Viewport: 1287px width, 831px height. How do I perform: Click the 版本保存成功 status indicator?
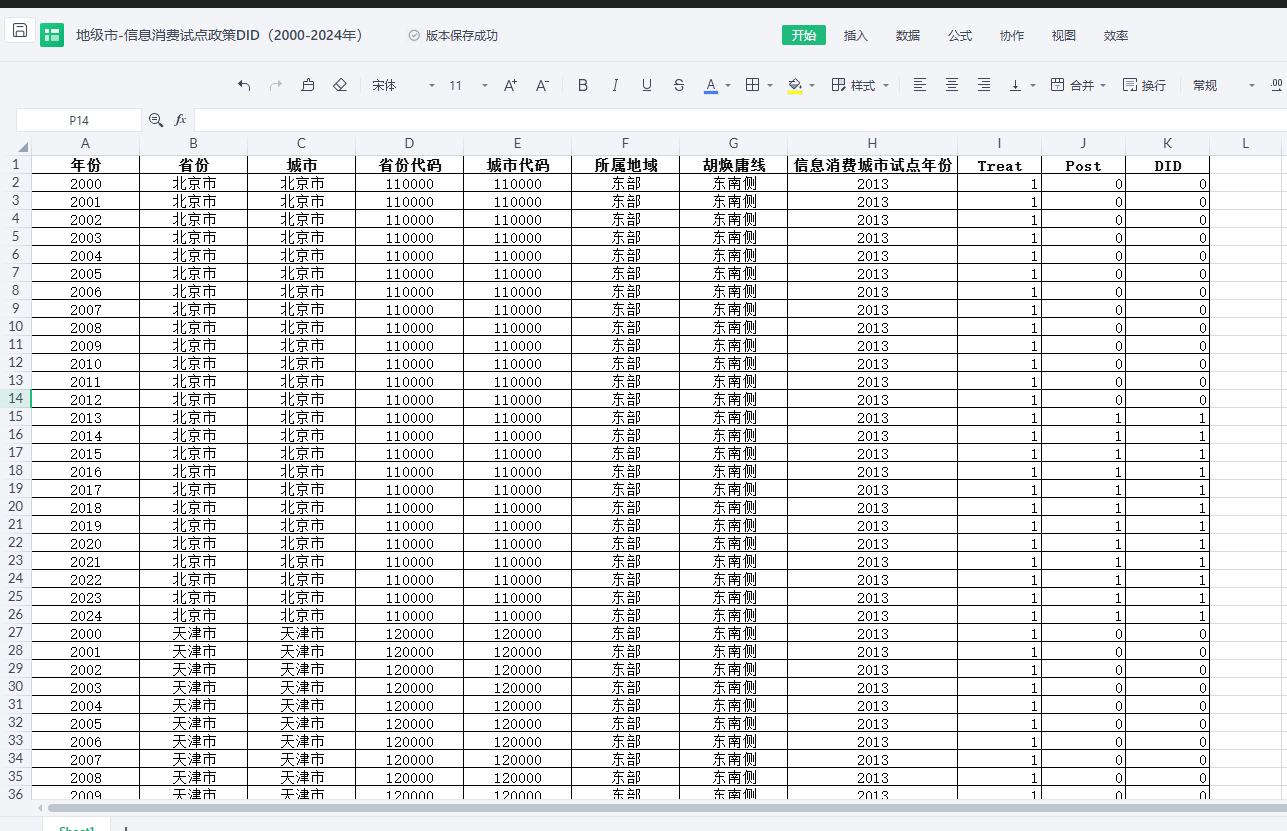[453, 36]
